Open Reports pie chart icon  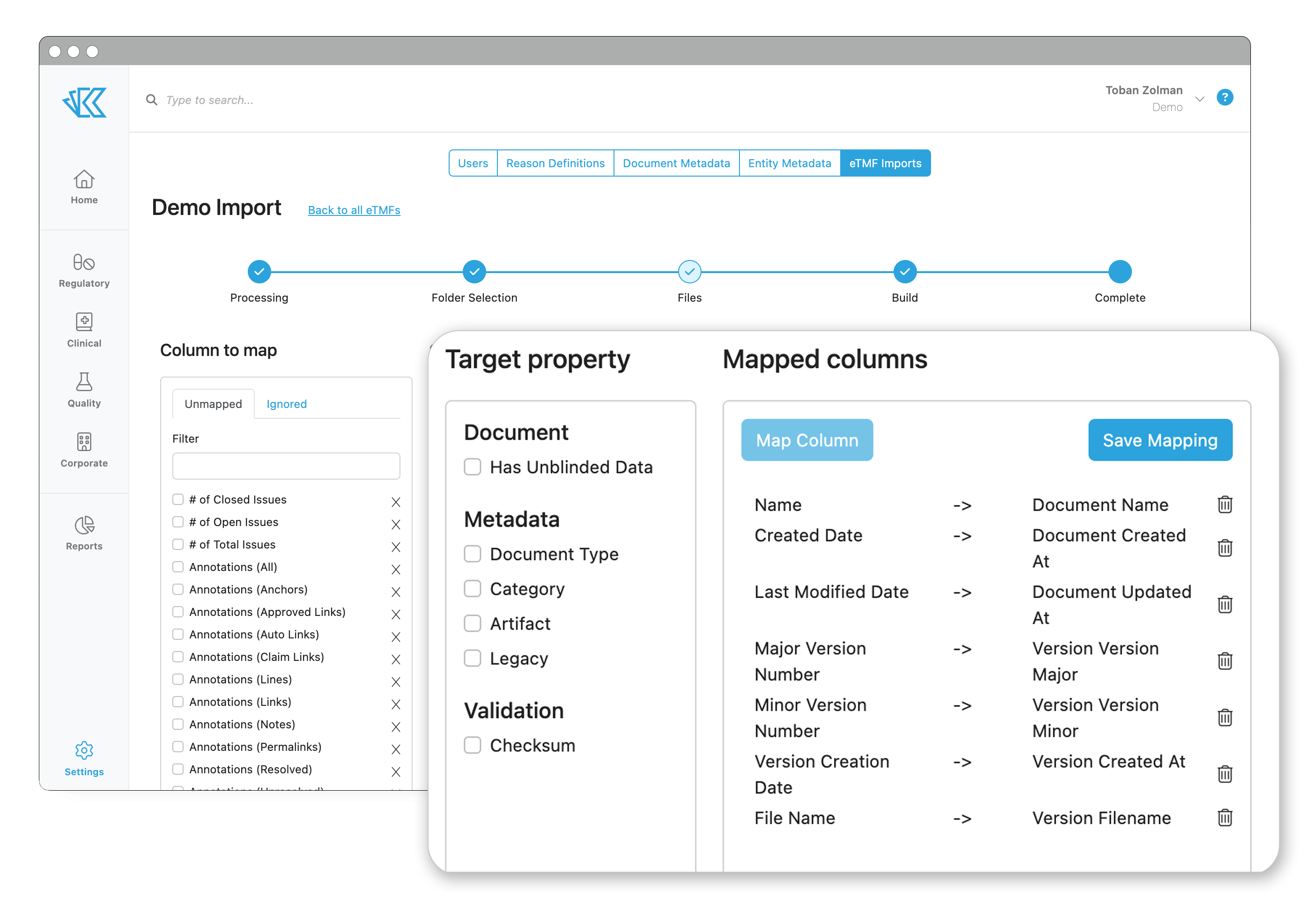click(x=84, y=525)
